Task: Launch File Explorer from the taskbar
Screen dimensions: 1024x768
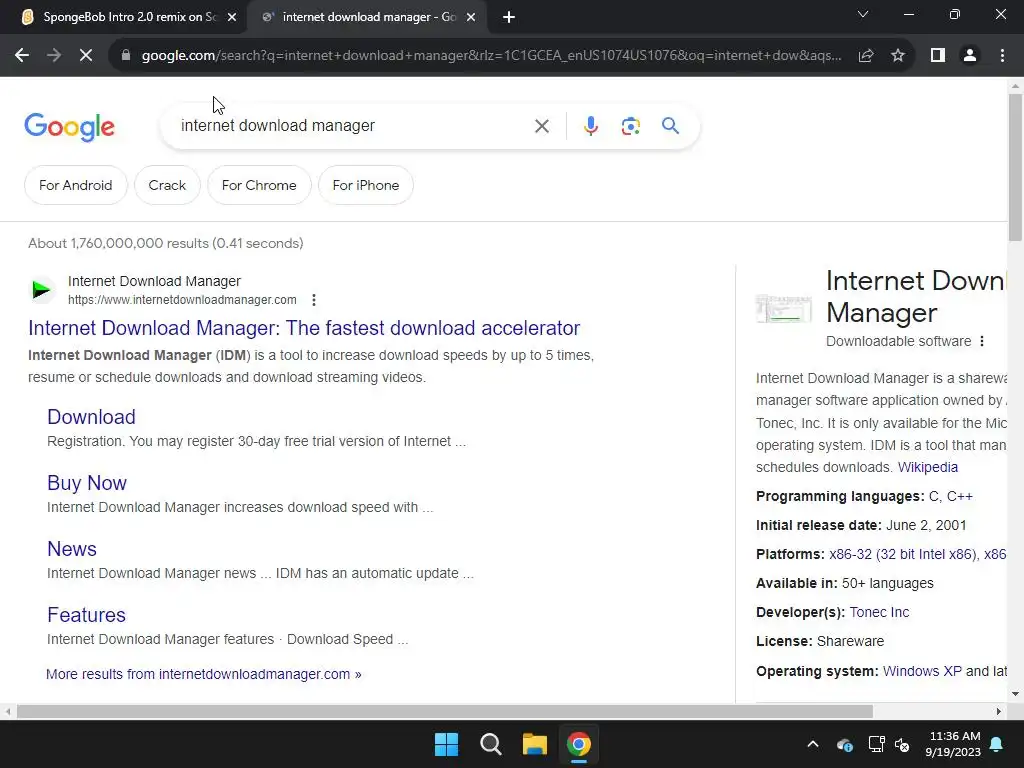Action: pyautogui.click(x=534, y=744)
